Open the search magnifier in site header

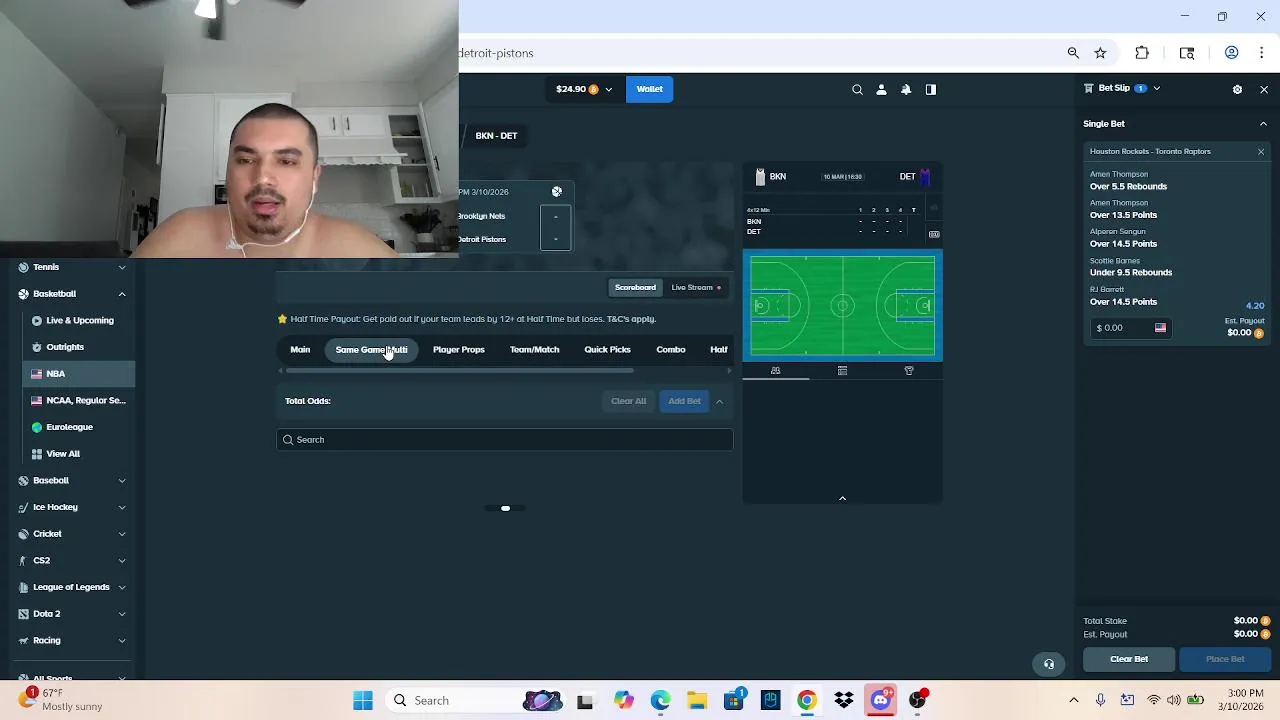[857, 89]
